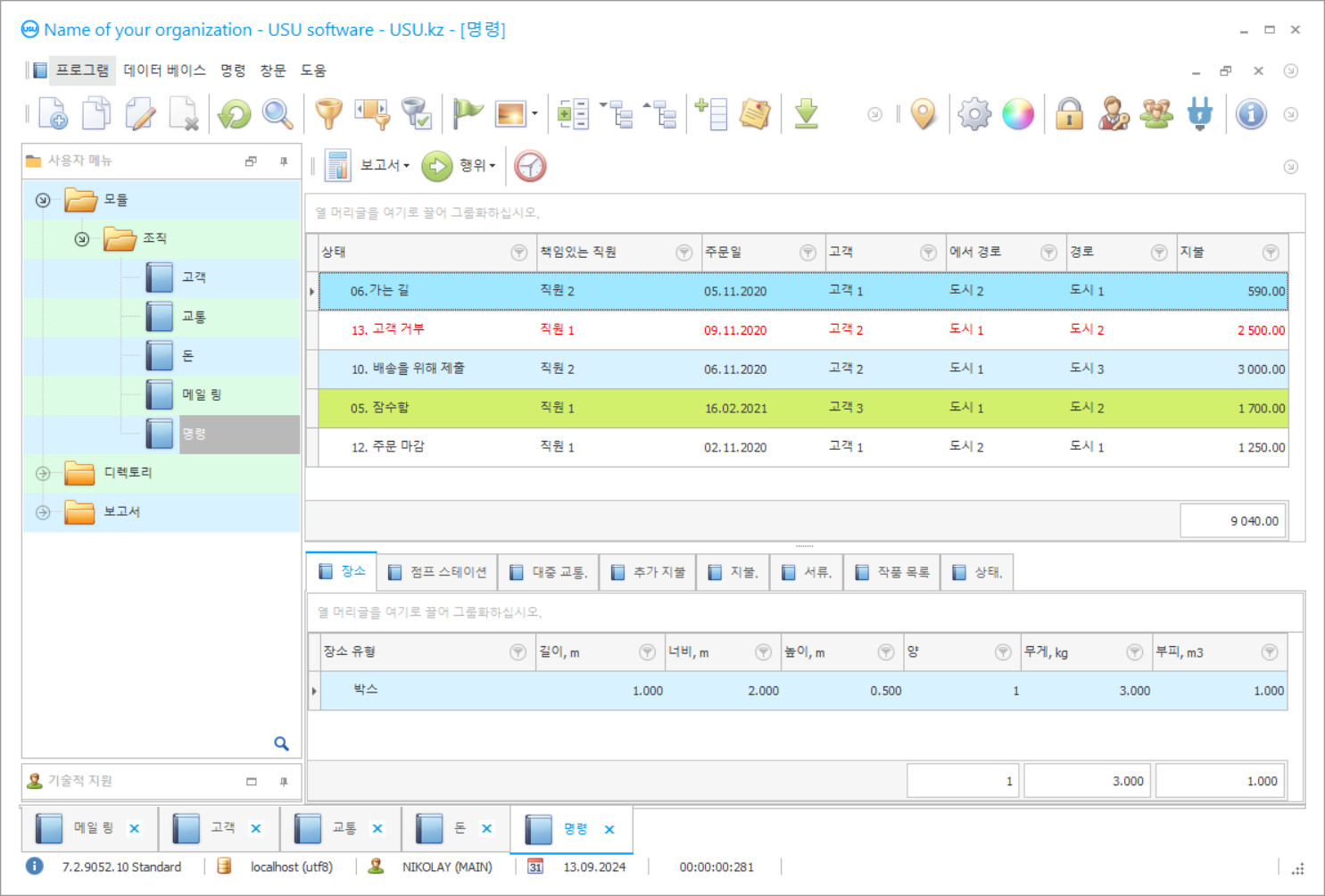Select the 교통 module in tree
The width and height of the screenshot is (1325, 896).
[194, 317]
